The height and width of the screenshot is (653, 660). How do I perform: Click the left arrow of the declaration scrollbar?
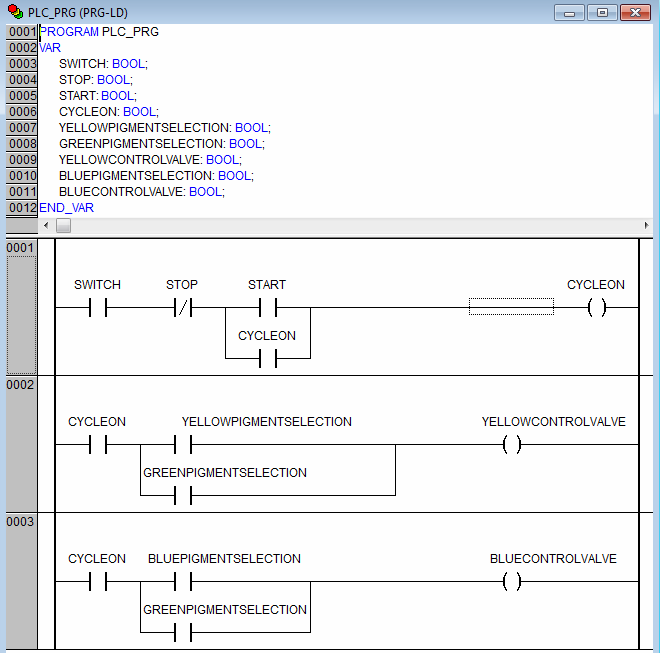(x=46, y=225)
